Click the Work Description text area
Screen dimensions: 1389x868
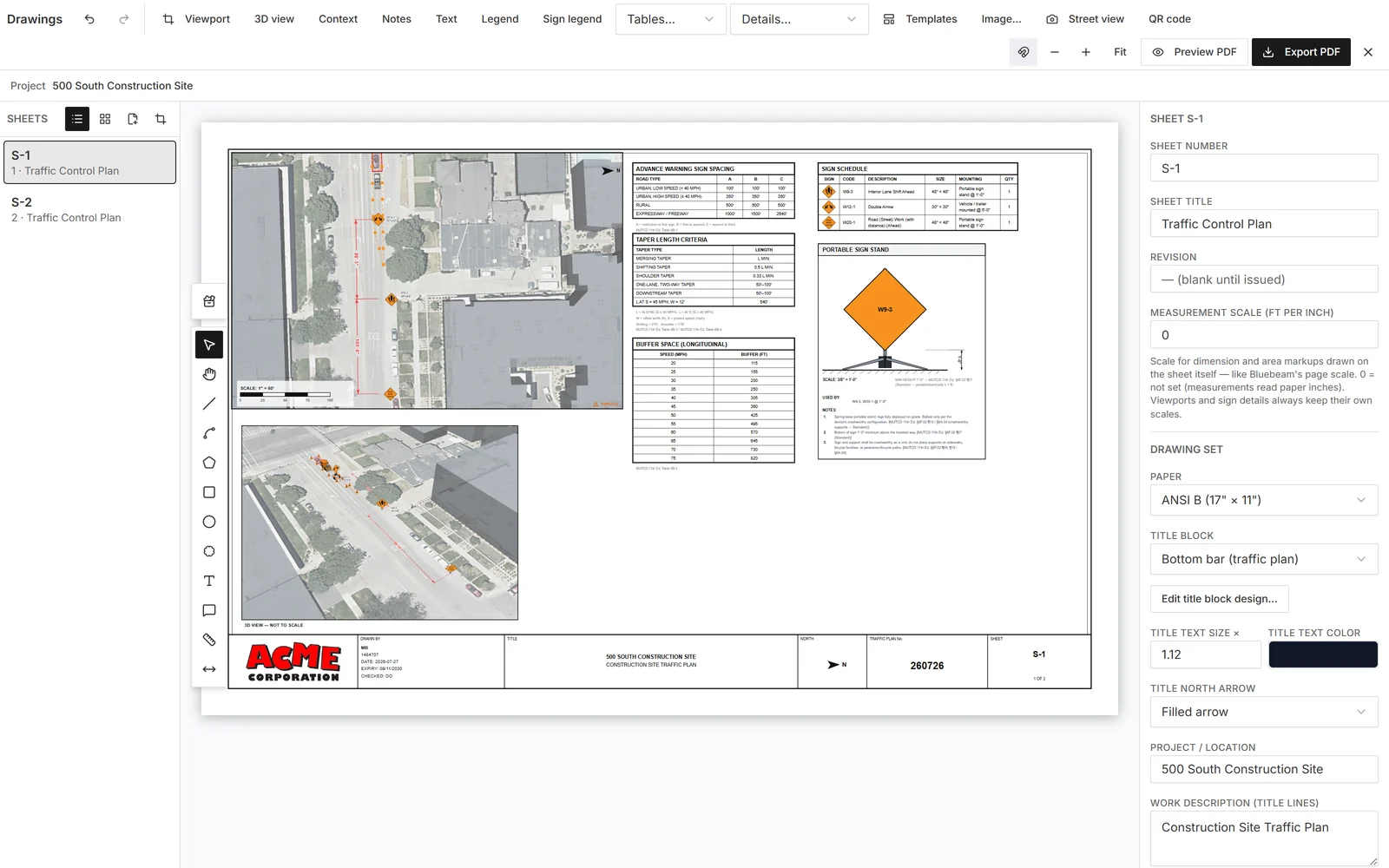(1264, 838)
